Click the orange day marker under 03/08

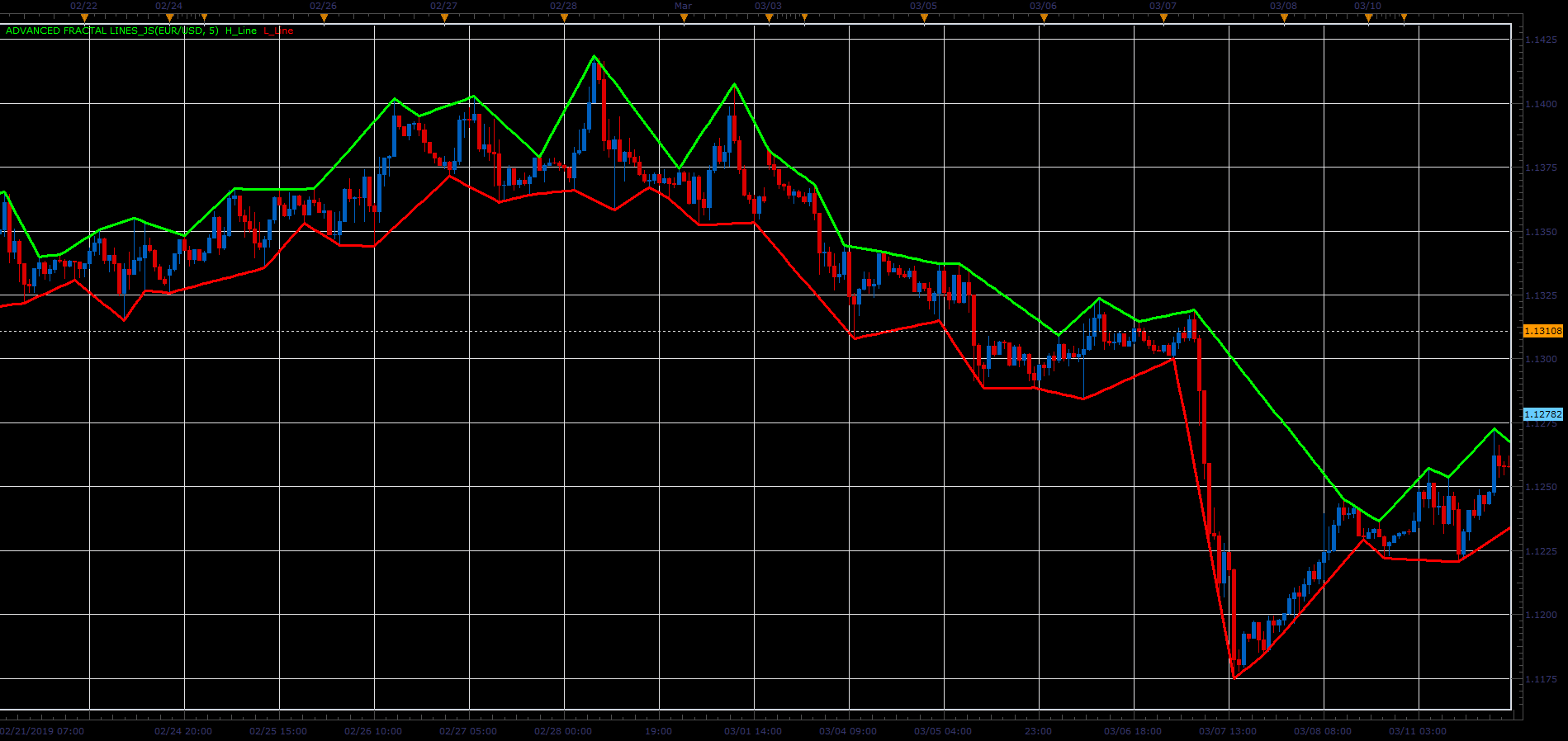[1284, 17]
